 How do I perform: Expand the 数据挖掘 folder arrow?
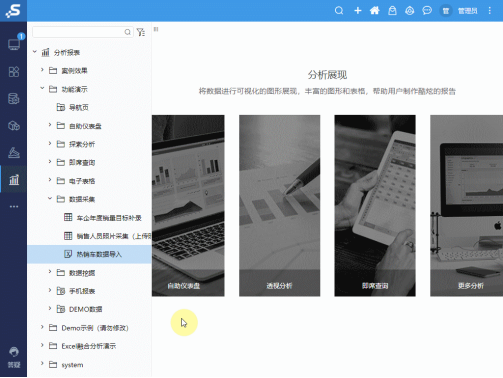[50, 272]
